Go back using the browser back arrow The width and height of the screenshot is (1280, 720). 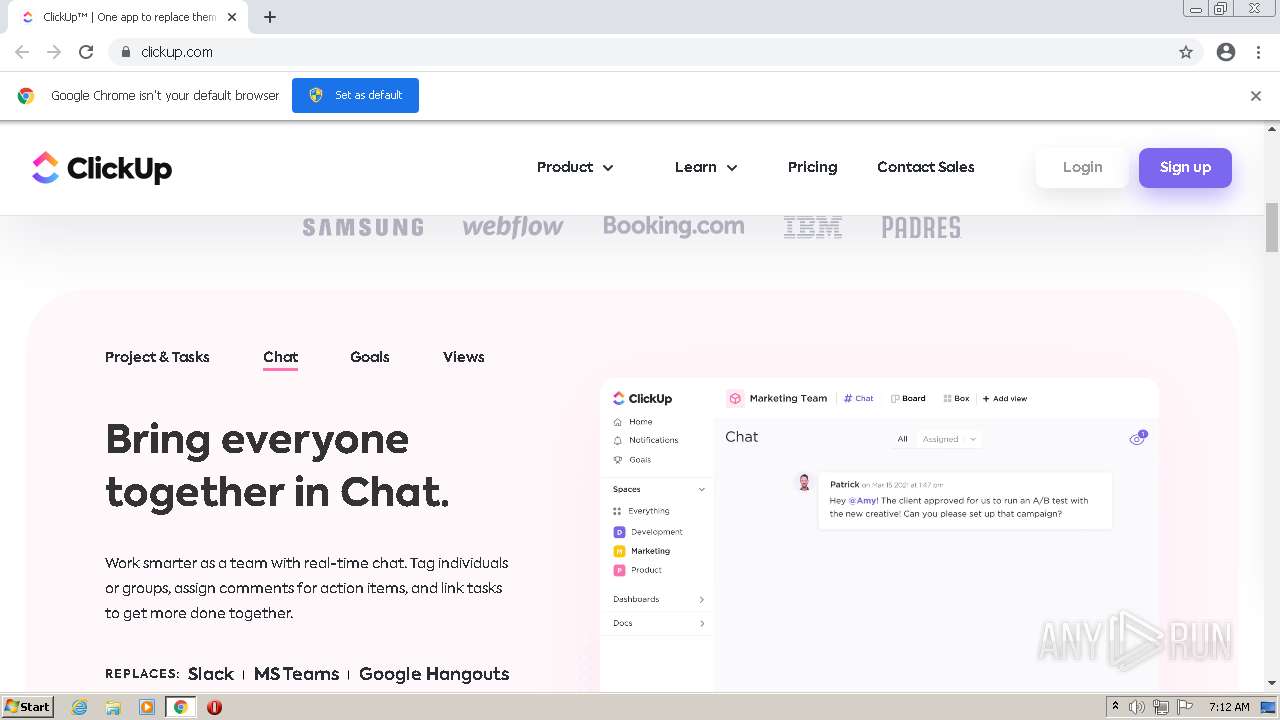[22, 52]
